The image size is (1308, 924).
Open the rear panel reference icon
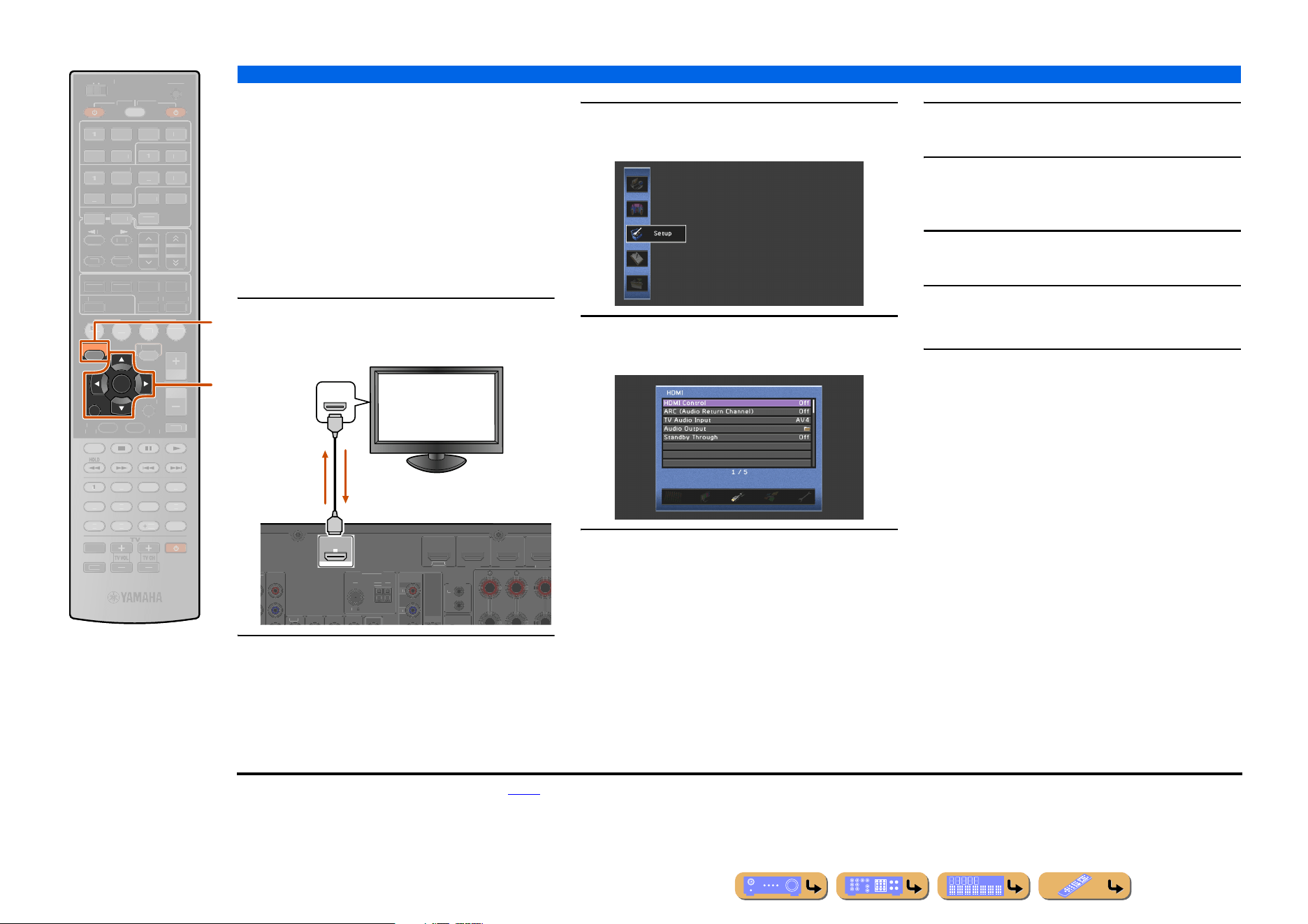882,886
